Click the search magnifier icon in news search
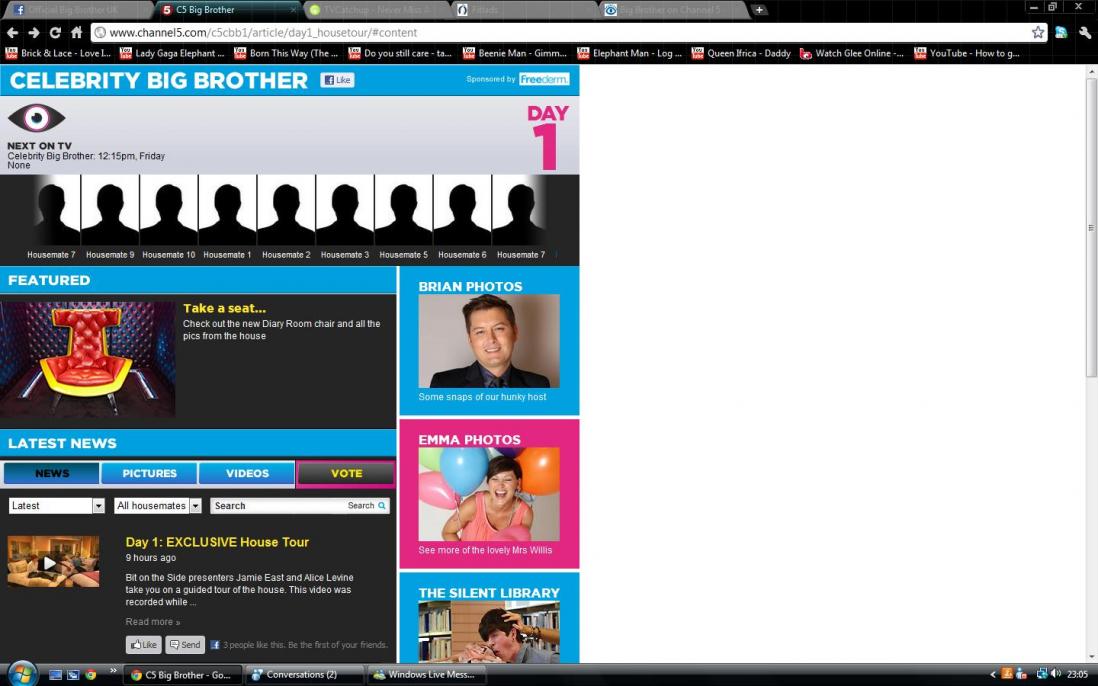 point(381,506)
